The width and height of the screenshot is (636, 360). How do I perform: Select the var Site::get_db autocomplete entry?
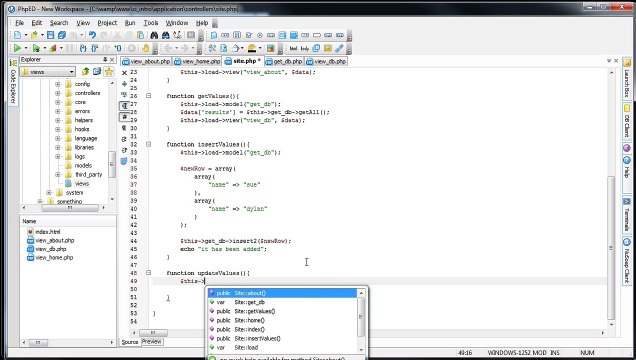click(x=283, y=302)
